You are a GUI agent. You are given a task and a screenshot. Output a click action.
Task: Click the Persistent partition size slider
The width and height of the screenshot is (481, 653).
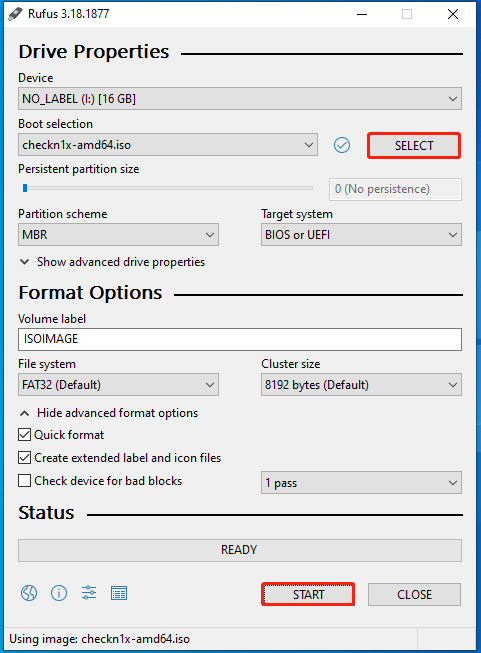(x=167, y=188)
